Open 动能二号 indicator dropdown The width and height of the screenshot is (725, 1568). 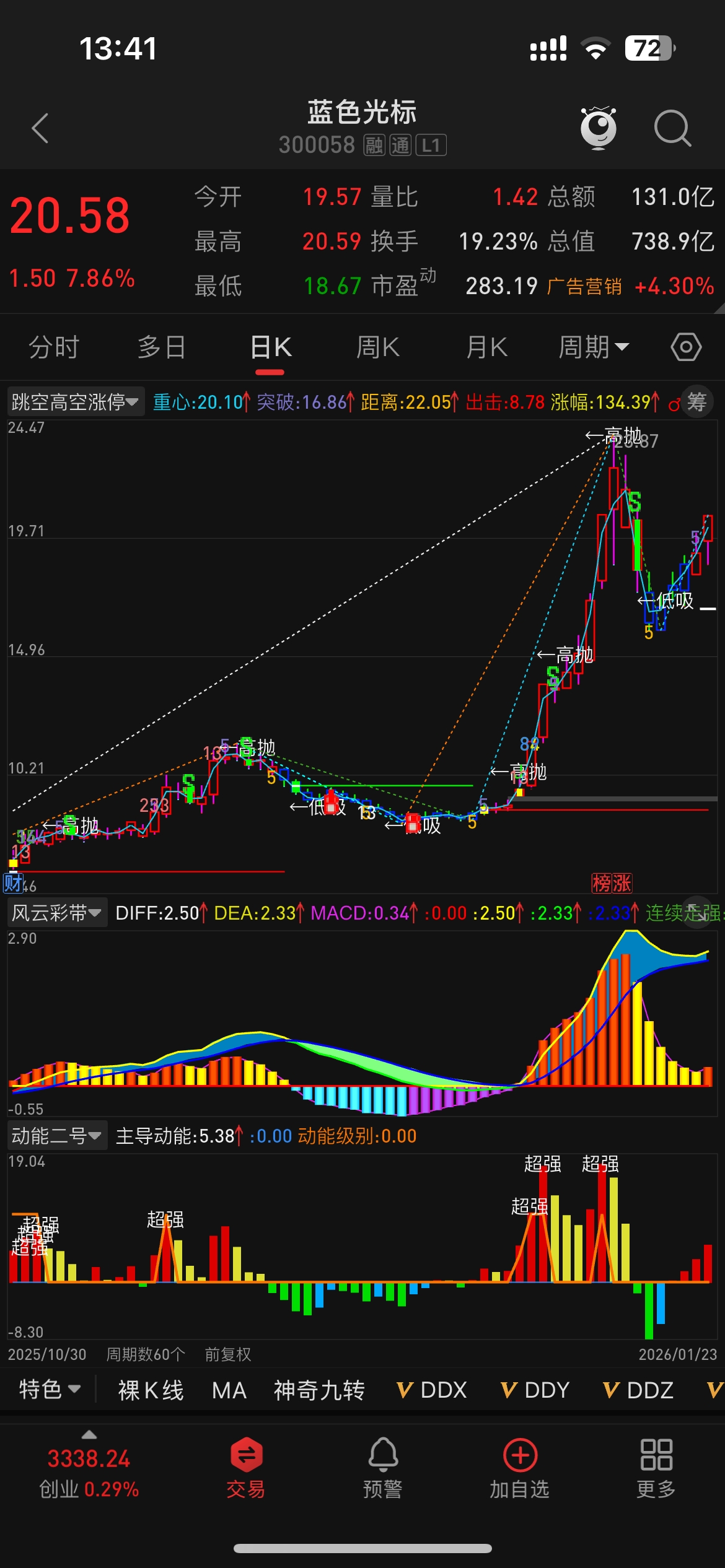(56, 1136)
